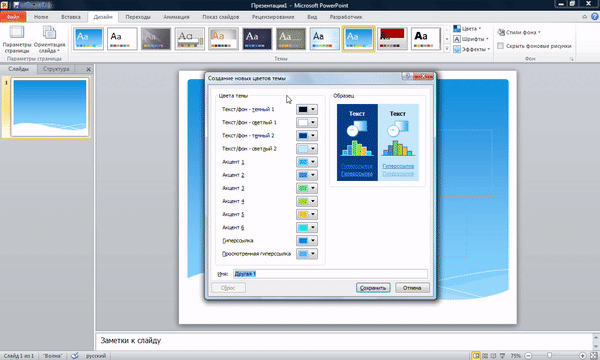
Task: Open PowerPoint Help question mark icon
Action: pos(595,16)
